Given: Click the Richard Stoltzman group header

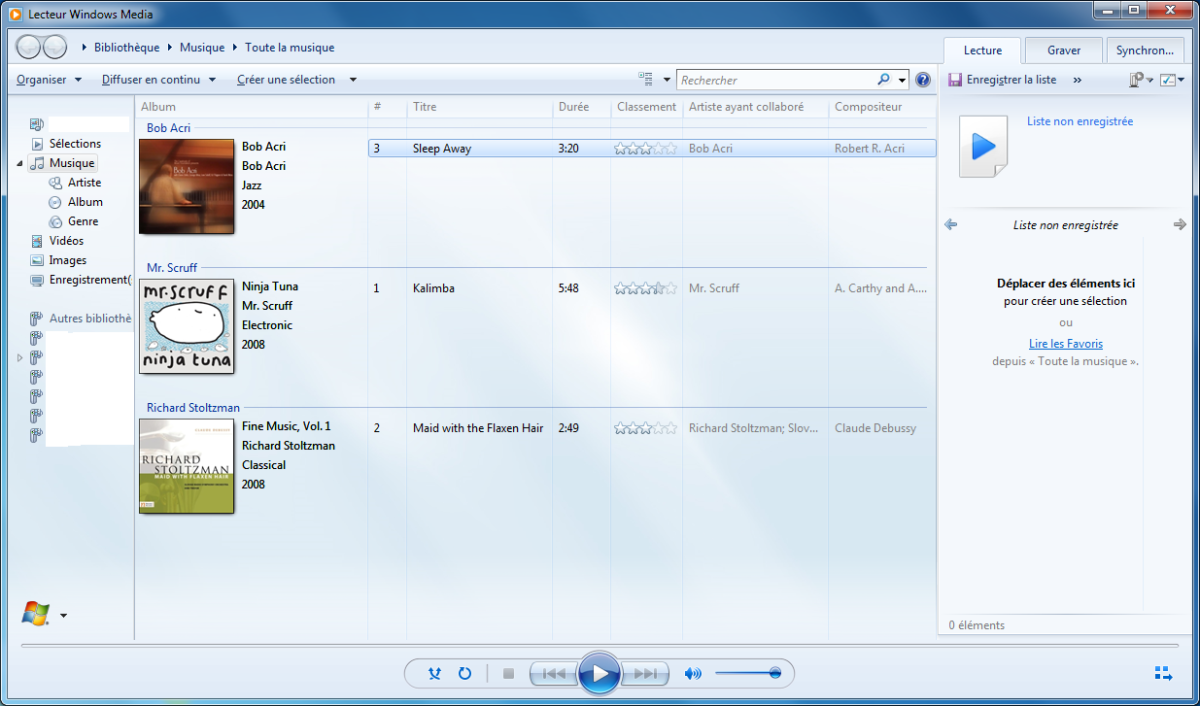Looking at the screenshot, I should (193, 408).
